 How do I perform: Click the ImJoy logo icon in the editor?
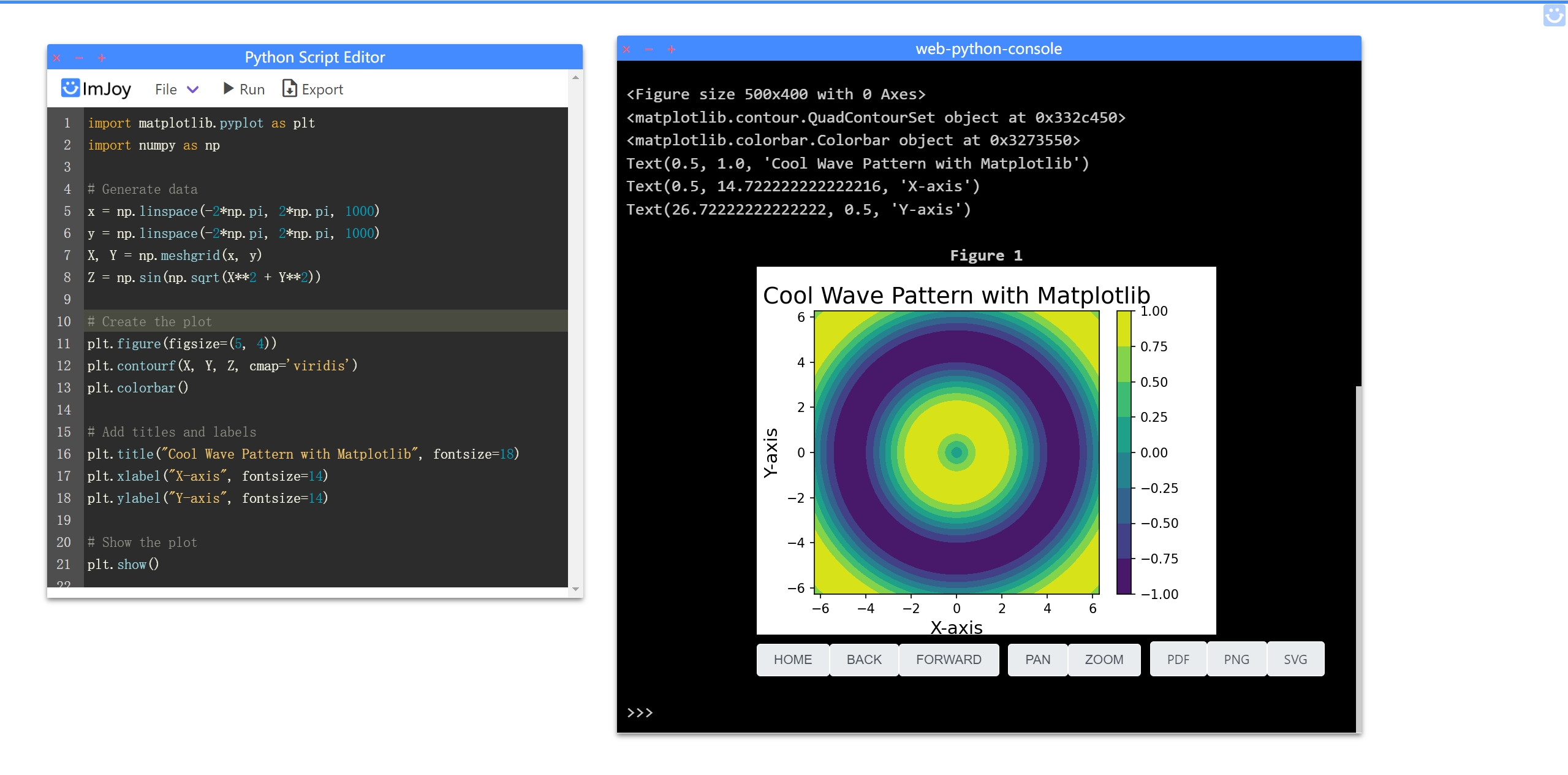pyautogui.click(x=70, y=88)
